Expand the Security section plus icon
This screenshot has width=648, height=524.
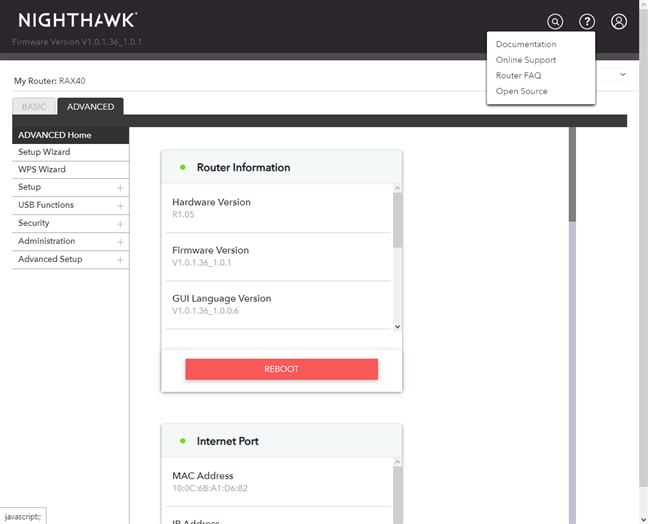[120, 224]
